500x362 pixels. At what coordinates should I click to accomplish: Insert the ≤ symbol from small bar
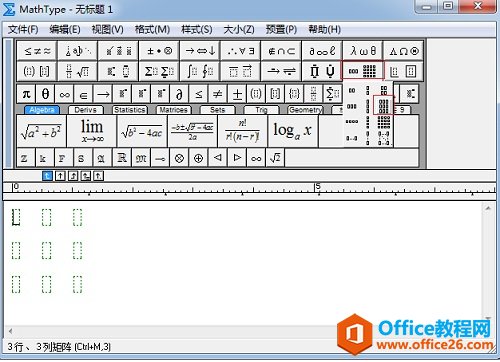199,94
